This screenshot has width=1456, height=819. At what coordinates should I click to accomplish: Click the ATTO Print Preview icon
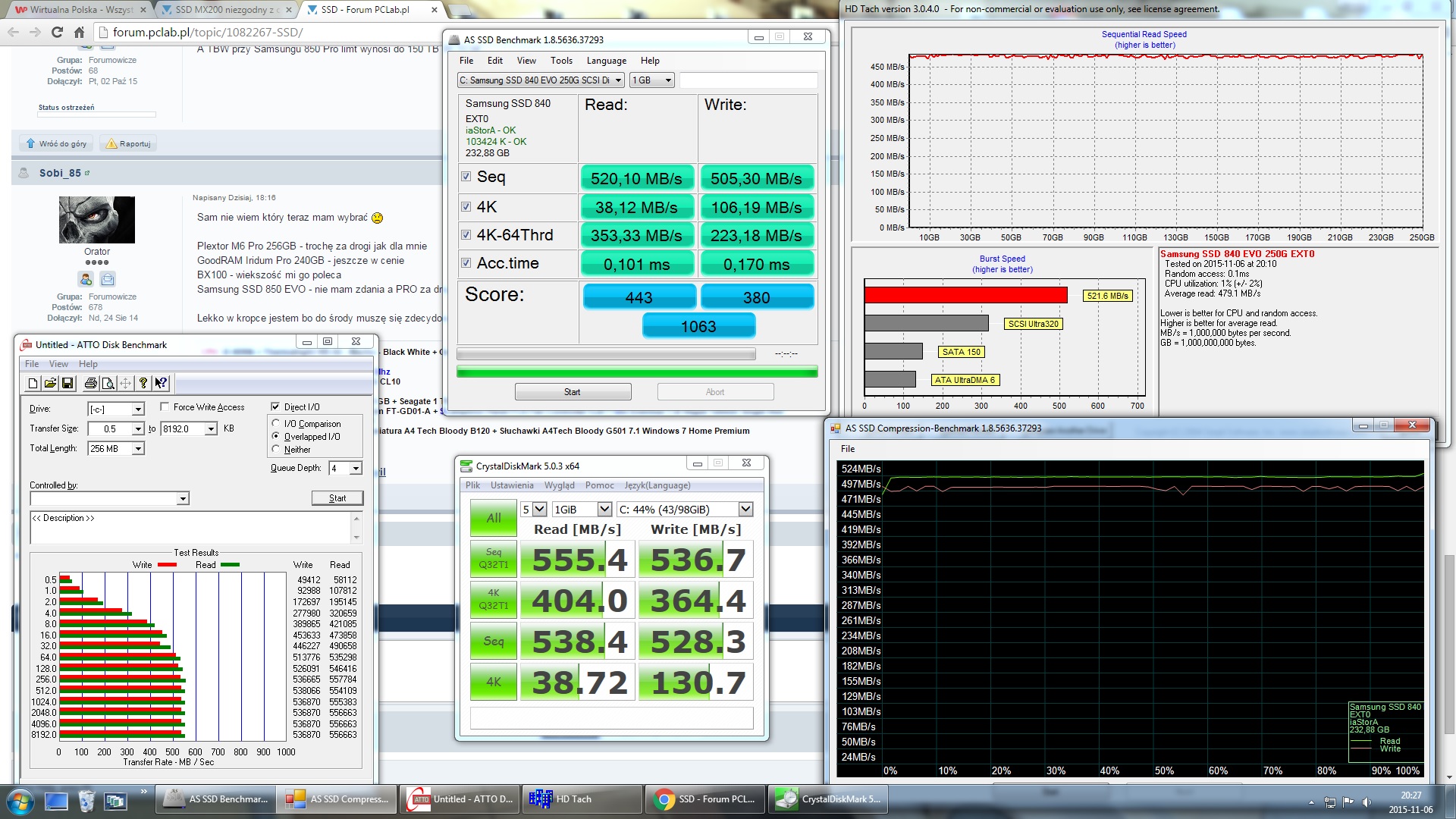pyautogui.click(x=108, y=384)
